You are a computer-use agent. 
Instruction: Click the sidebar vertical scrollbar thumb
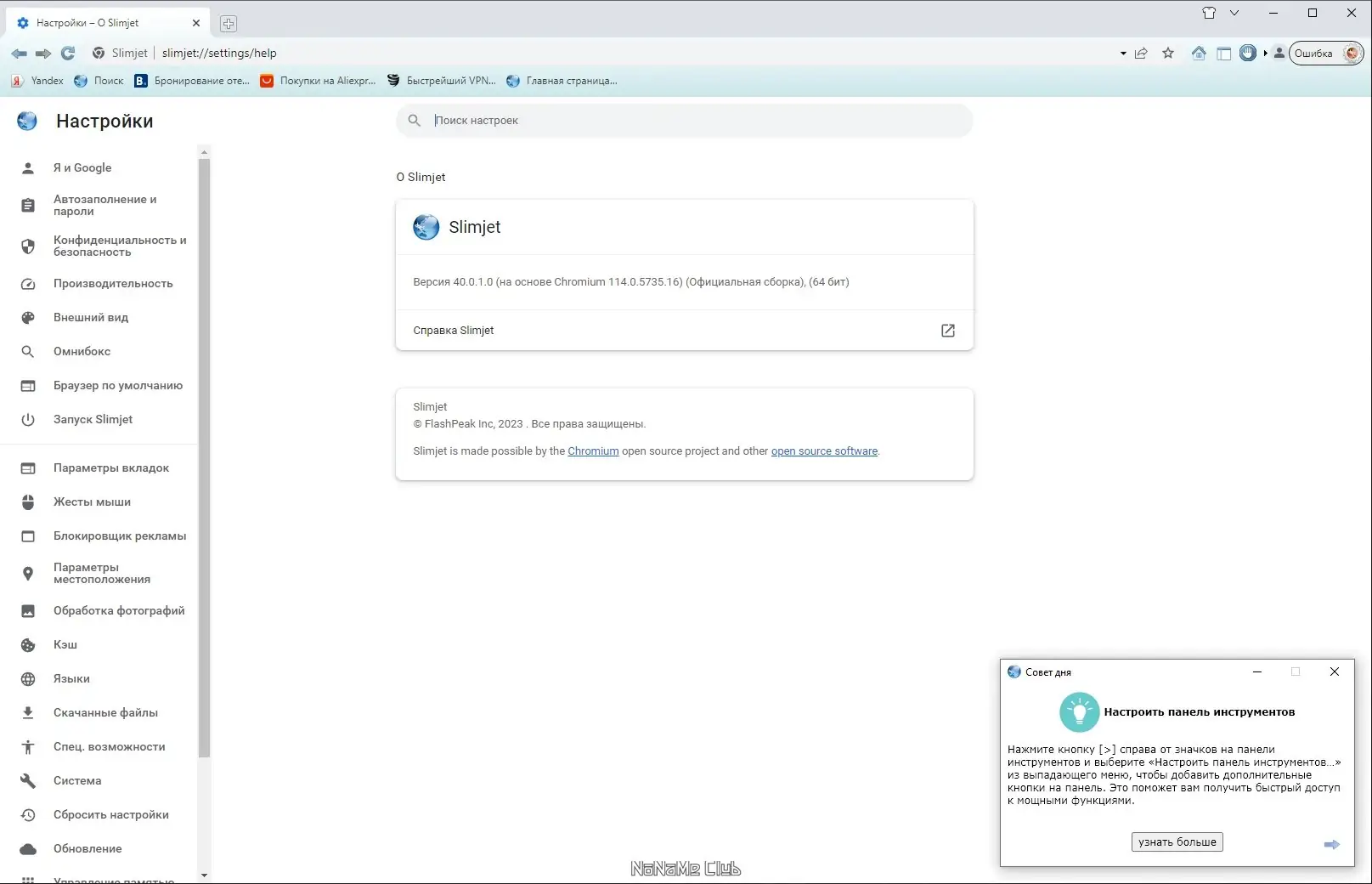point(204,457)
